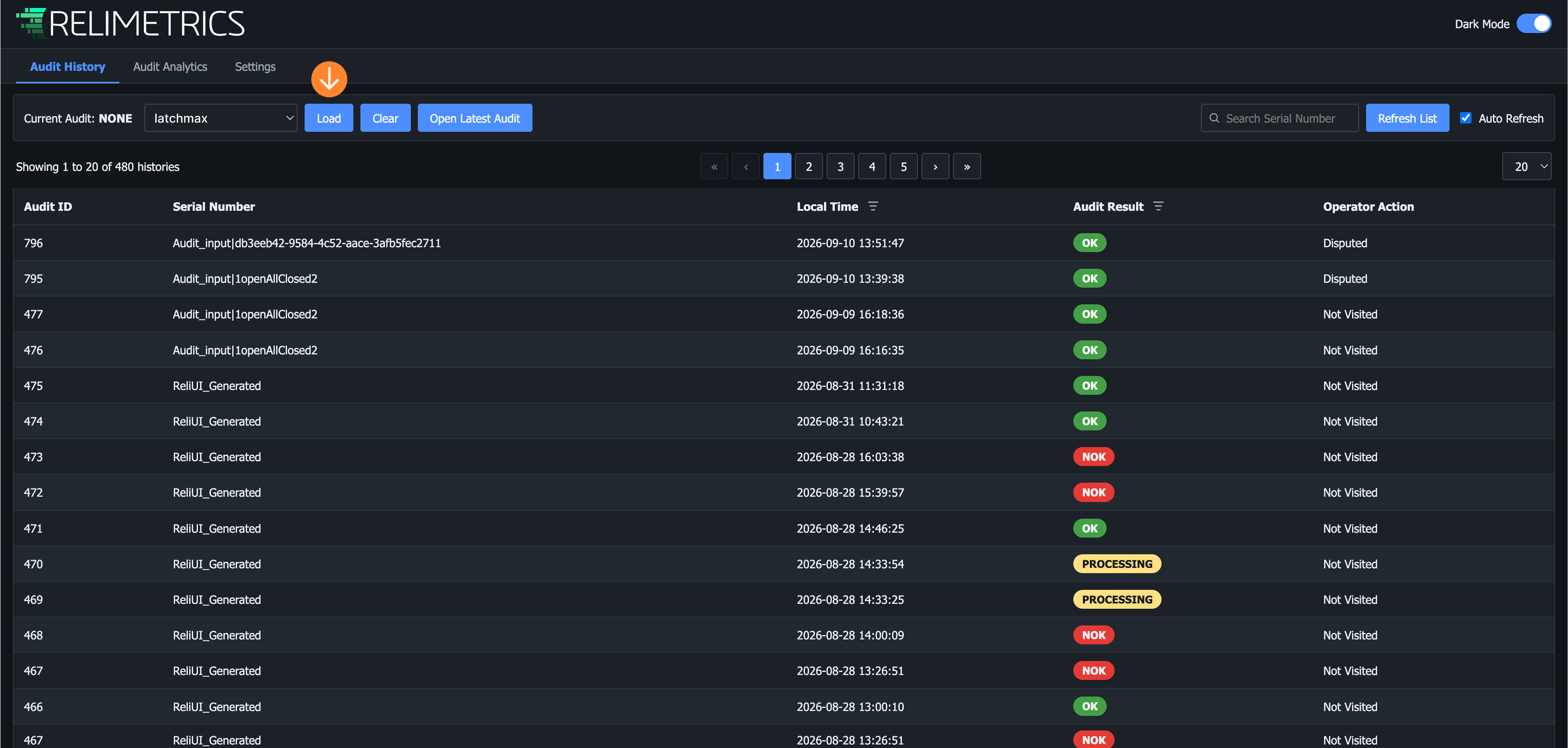
Task: Click Showing 1 to 20 of 480 histories
Action: (97, 167)
